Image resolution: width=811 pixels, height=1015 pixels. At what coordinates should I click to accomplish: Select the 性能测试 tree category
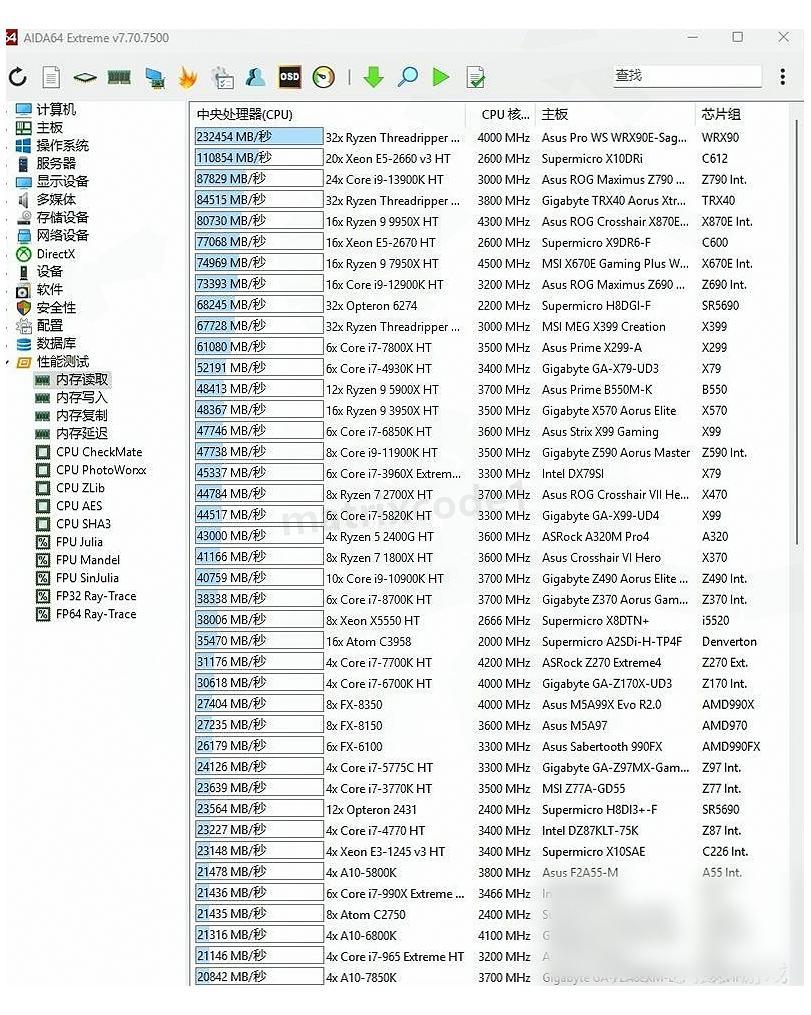pos(62,362)
